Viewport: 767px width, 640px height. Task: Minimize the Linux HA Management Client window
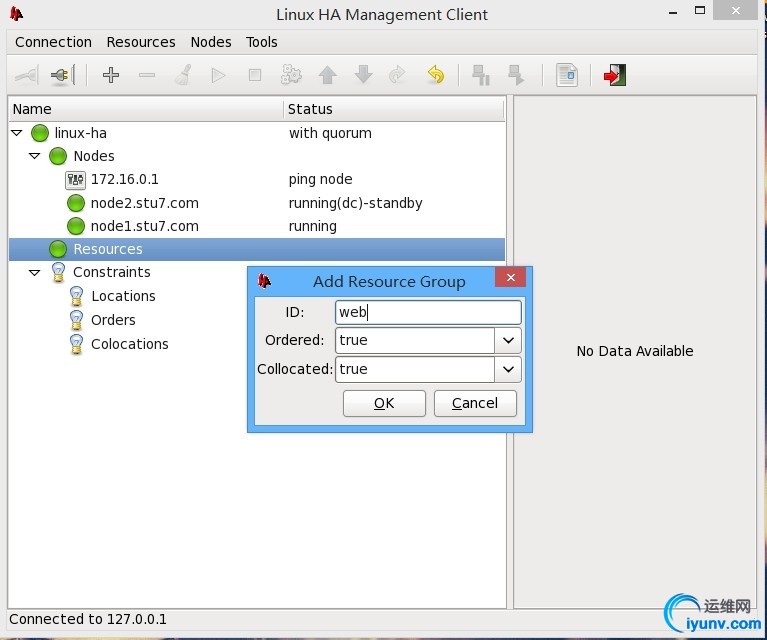[673, 12]
